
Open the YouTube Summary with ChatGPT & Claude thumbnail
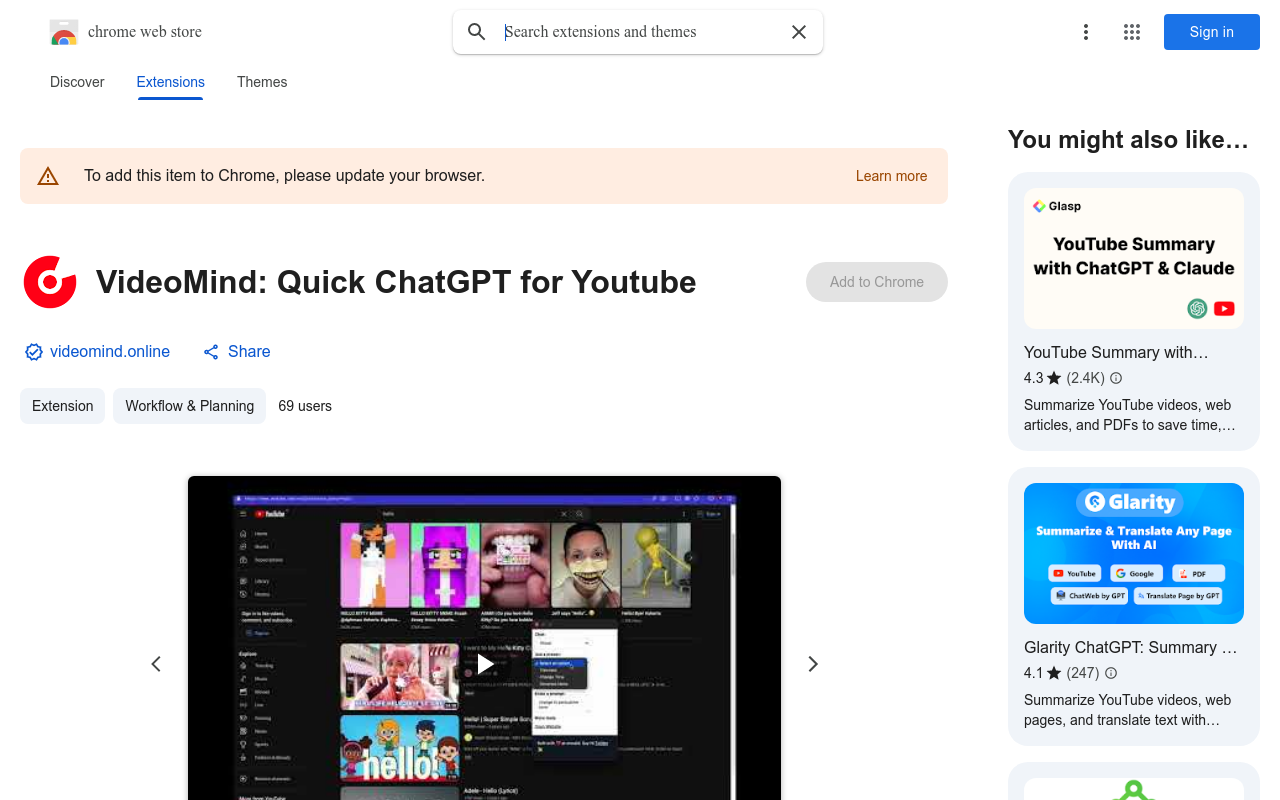[1134, 258]
